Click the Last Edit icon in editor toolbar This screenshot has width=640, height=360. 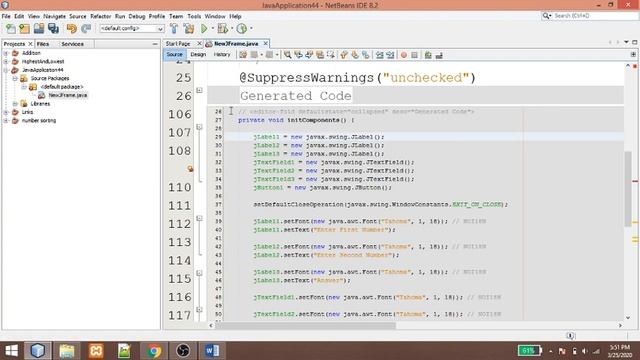243,55
